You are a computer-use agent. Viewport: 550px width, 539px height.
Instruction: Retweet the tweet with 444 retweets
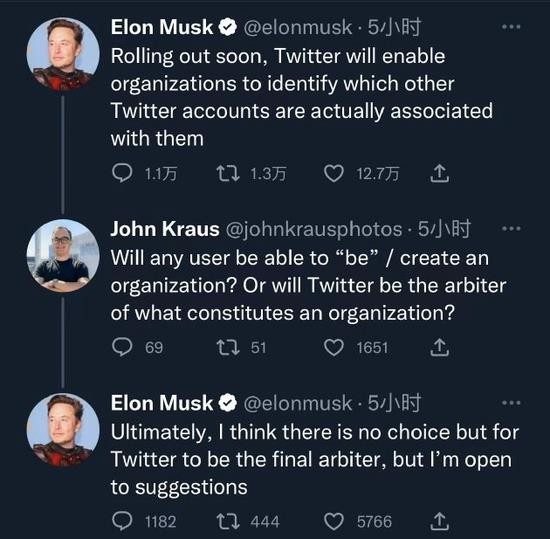228,521
